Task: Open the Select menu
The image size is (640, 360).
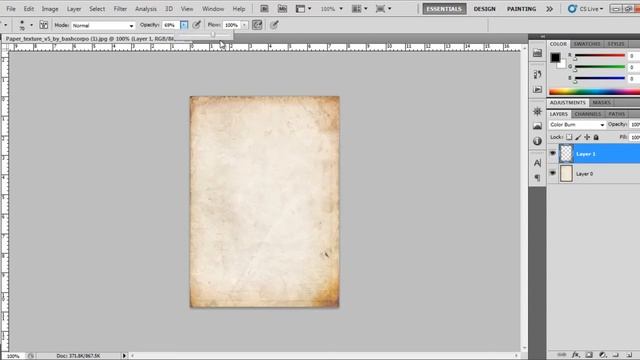Action: click(x=97, y=9)
